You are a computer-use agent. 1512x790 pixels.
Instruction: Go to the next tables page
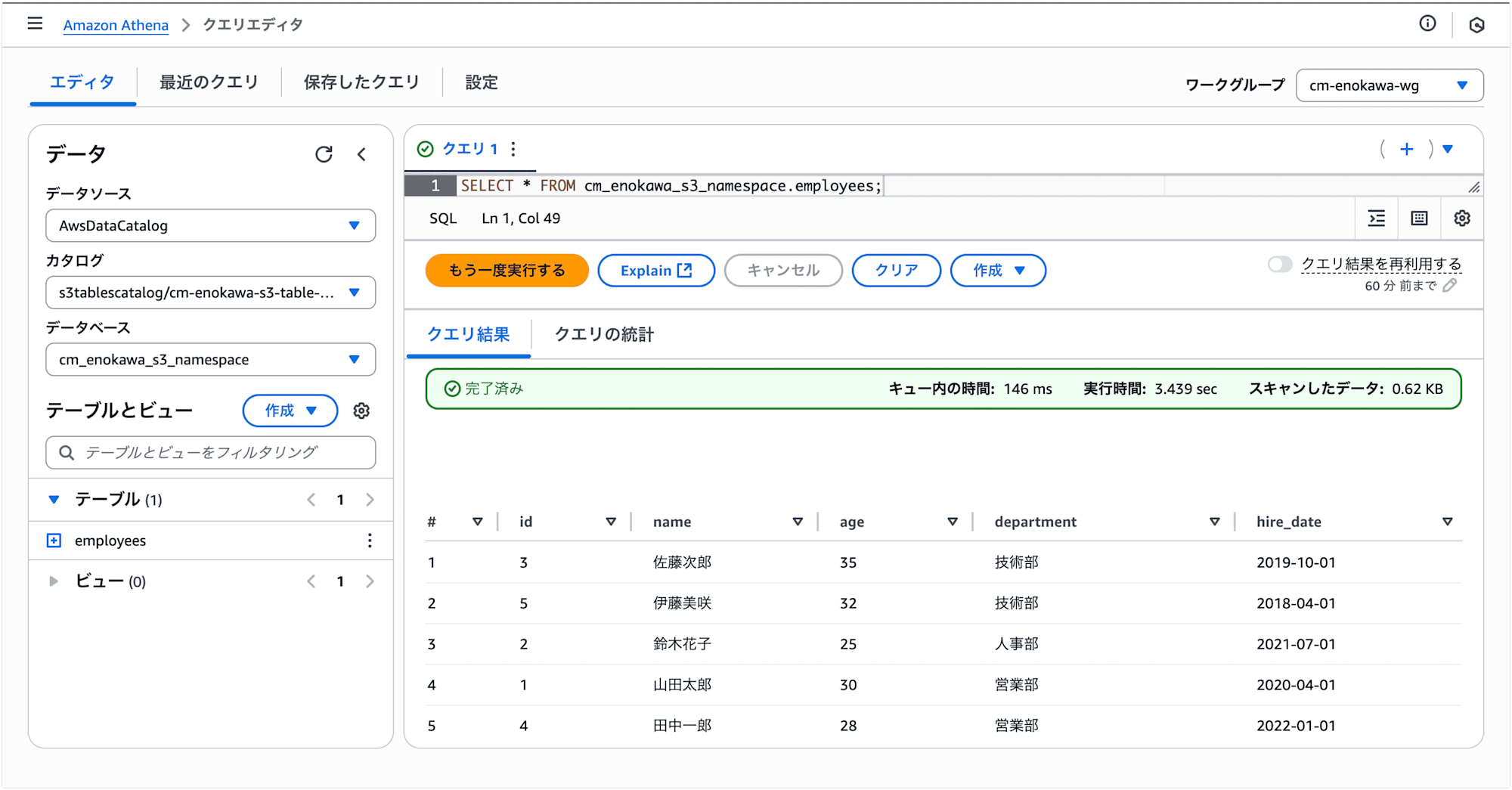coord(370,500)
